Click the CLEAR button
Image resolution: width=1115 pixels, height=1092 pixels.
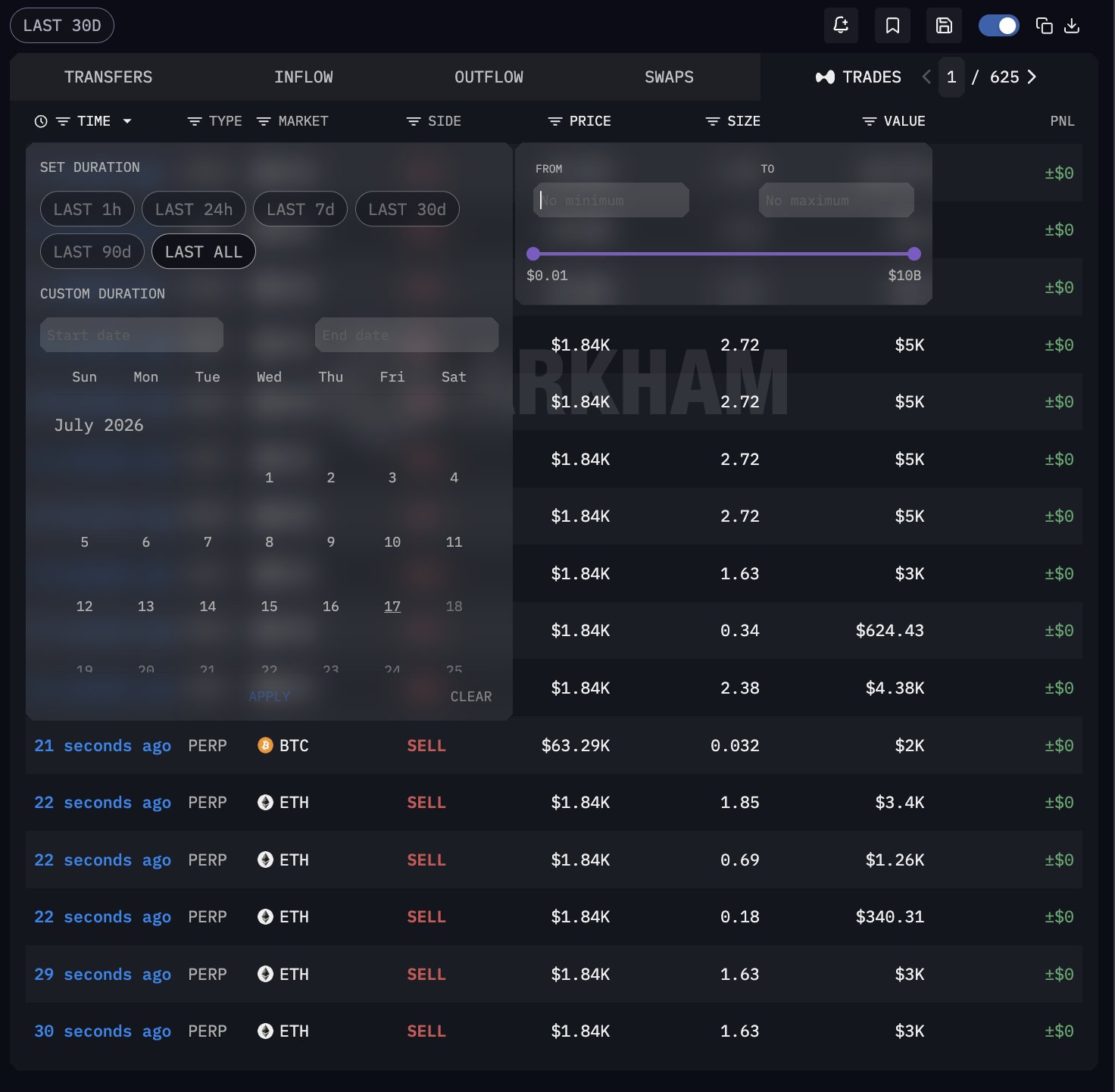(471, 697)
